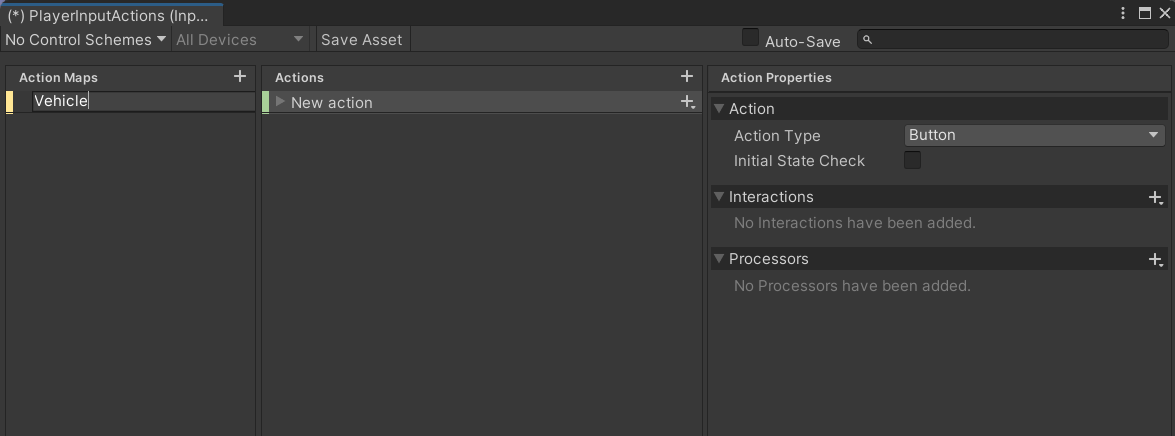
Task: Collapse the Action foldout header
Action: coord(719,109)
